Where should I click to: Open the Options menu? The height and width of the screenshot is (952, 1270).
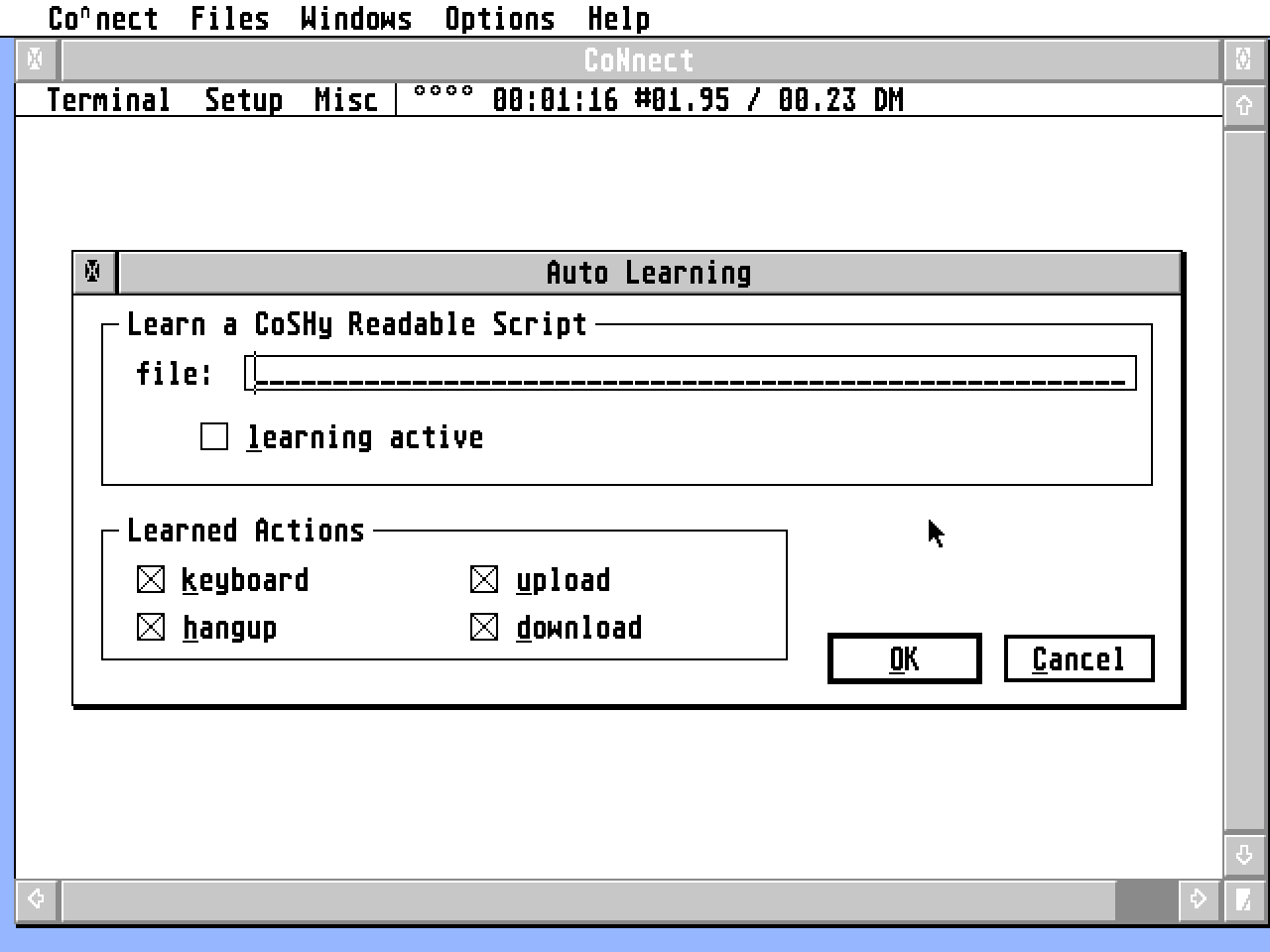pyautogui.click(x=501, y=18)
